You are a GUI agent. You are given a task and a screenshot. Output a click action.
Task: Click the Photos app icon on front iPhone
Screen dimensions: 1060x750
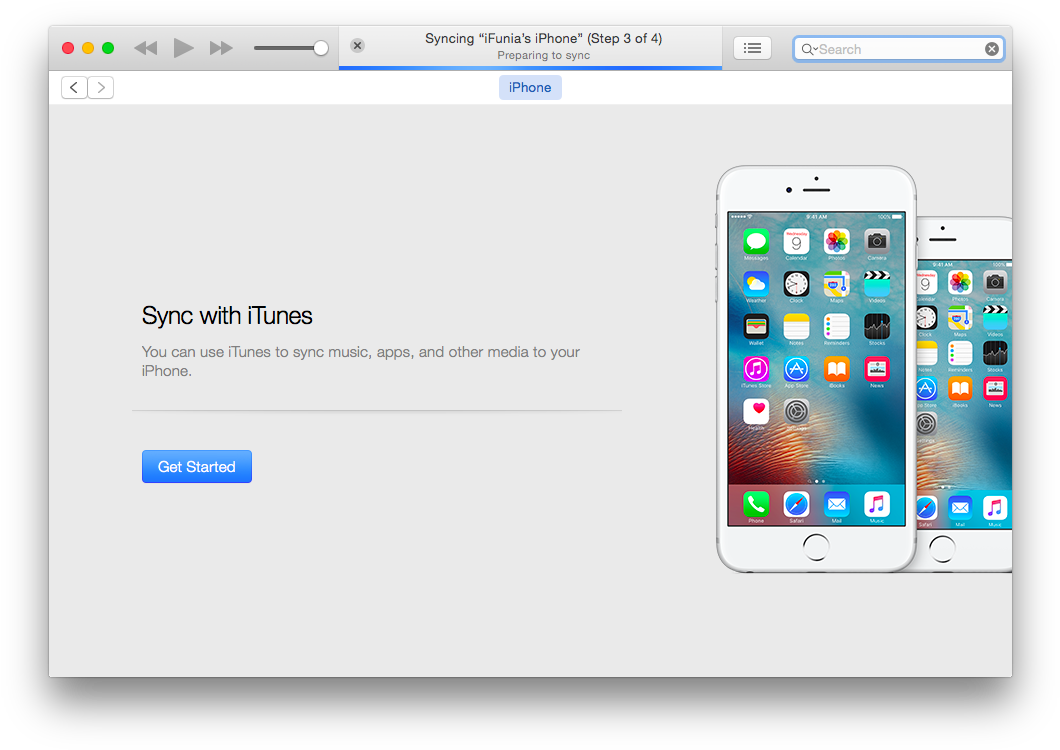836,241
